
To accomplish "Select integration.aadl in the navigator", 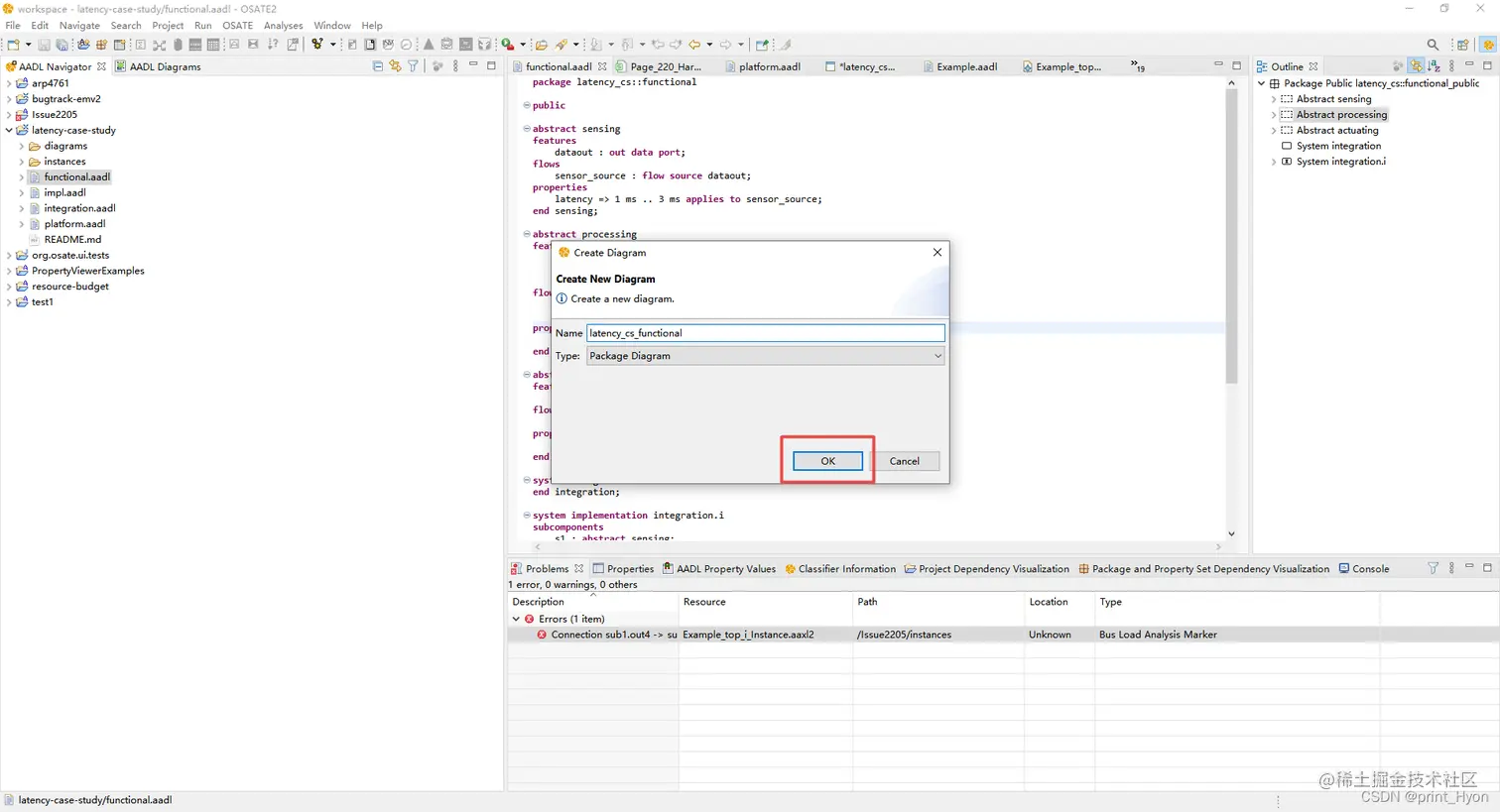I will point(79,208).
